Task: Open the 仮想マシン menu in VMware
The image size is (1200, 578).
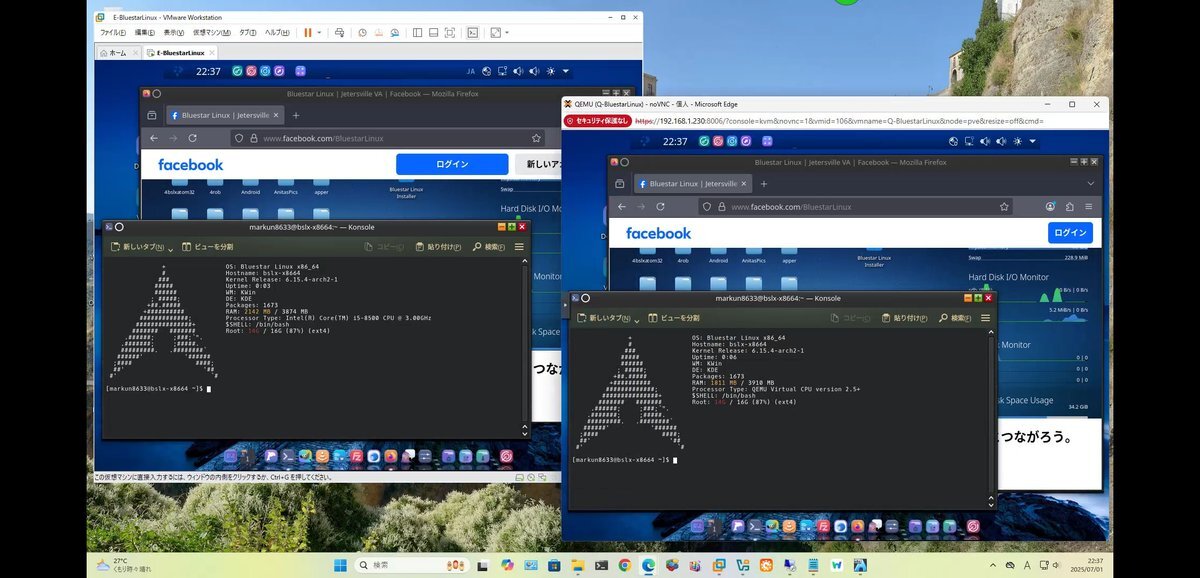Action: (212, 33)
